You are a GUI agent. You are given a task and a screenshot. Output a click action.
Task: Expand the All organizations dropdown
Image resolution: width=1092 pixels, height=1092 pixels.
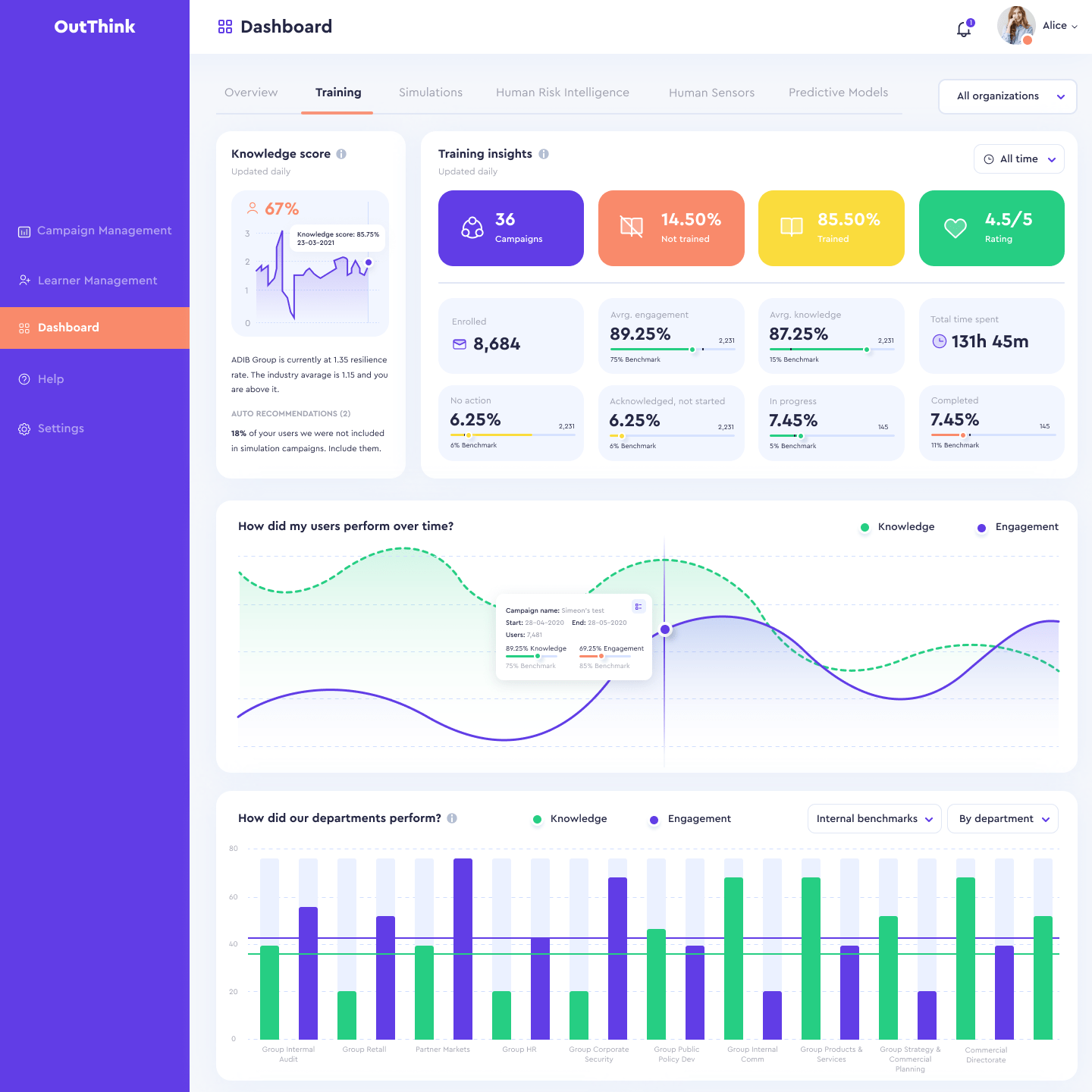(1007, 96)
